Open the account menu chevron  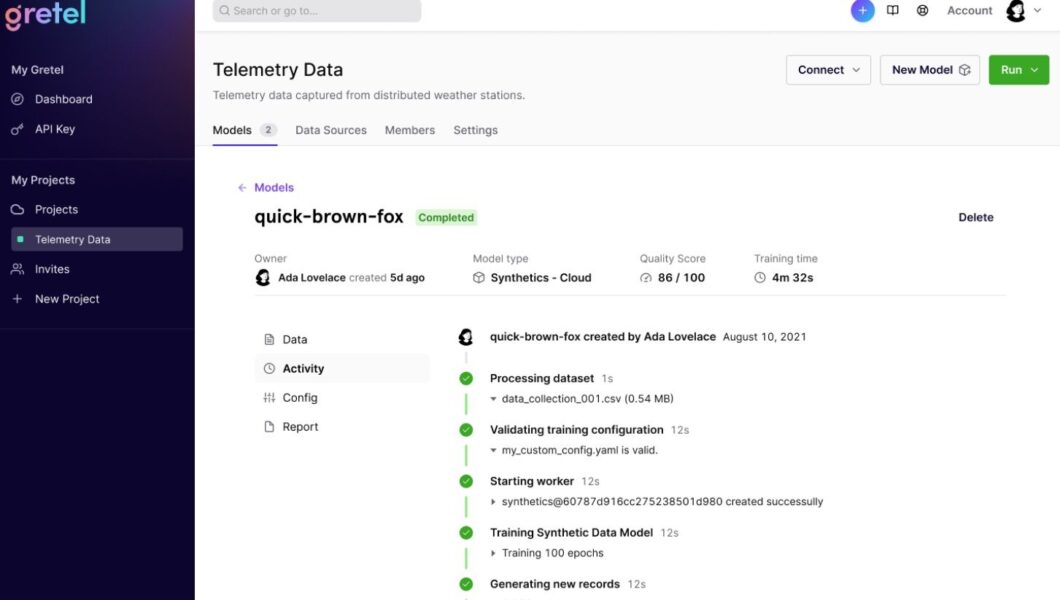pos(1037,11)
